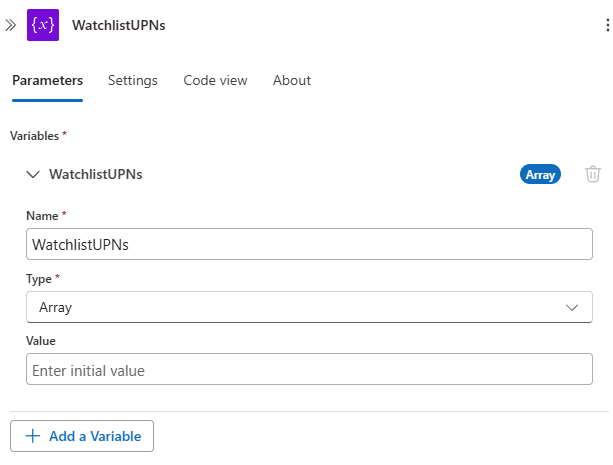Delete the WatchlistUPNs variable with trash icon
This screenshot has width=613, height=465.
[x=593, y=174]
